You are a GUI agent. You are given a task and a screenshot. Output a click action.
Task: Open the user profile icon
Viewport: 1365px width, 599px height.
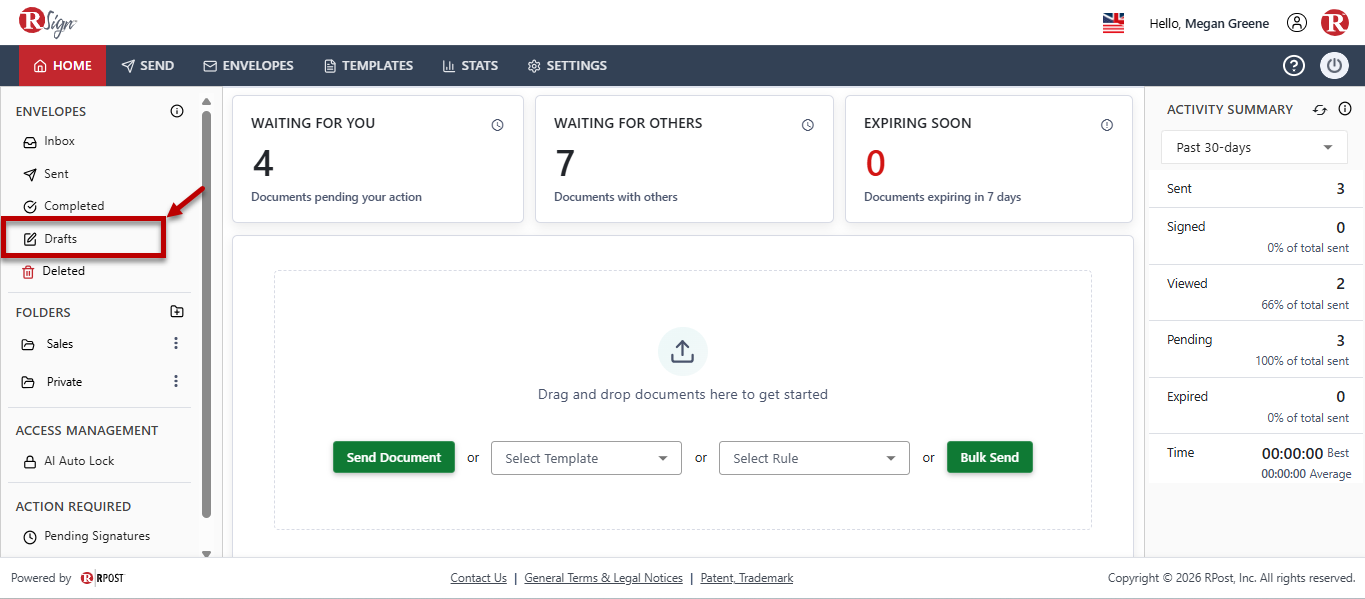1297,23
